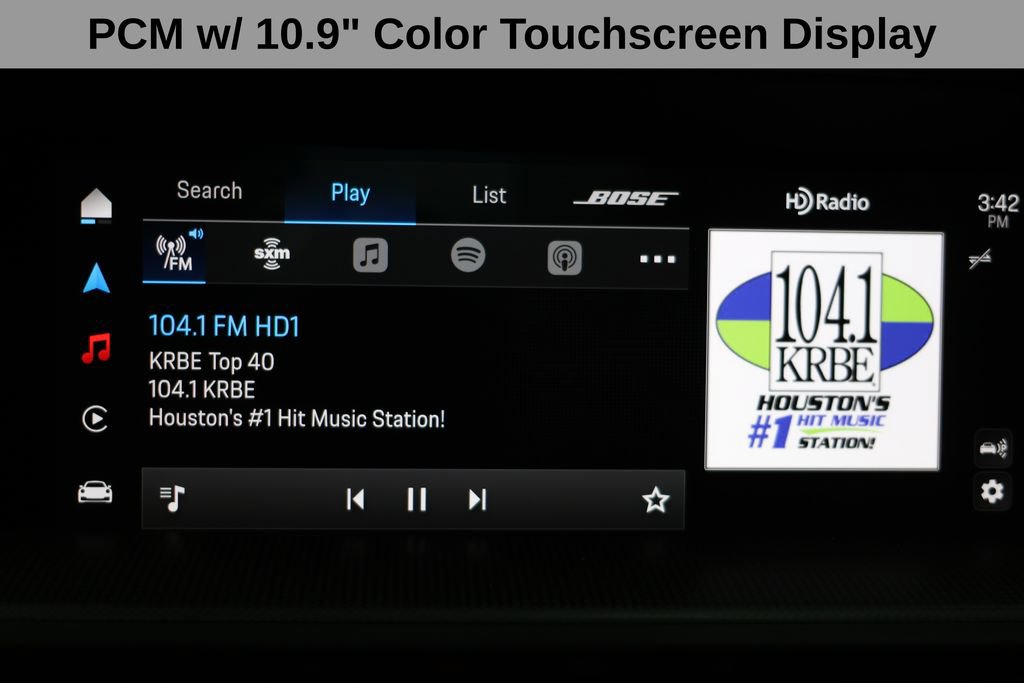
Task: Pause the radio playback
Action: [x=417, y=500]
